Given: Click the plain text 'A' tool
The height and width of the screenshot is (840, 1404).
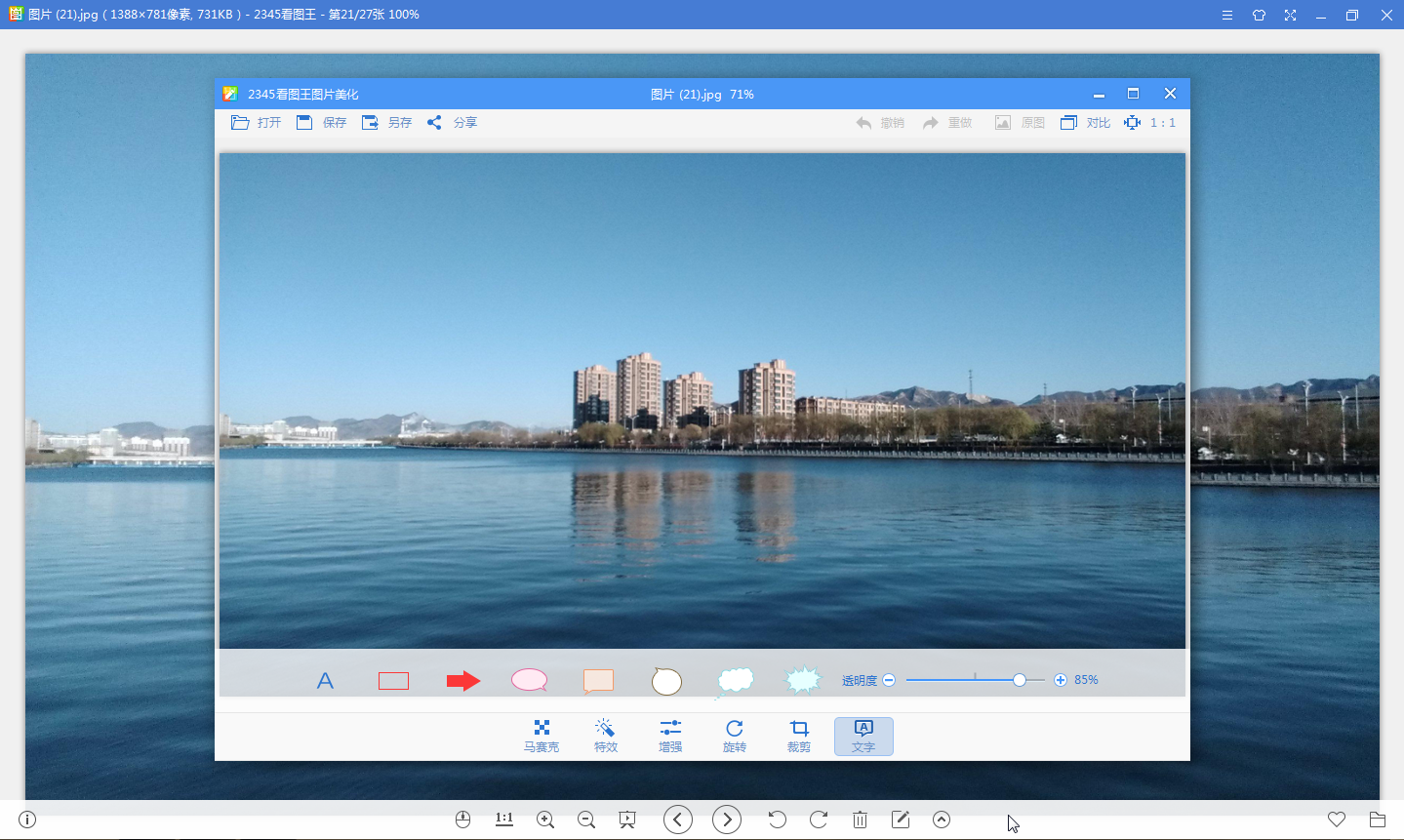Looking at the screenshot, I should pyautogui.click(x=326, y=681).
